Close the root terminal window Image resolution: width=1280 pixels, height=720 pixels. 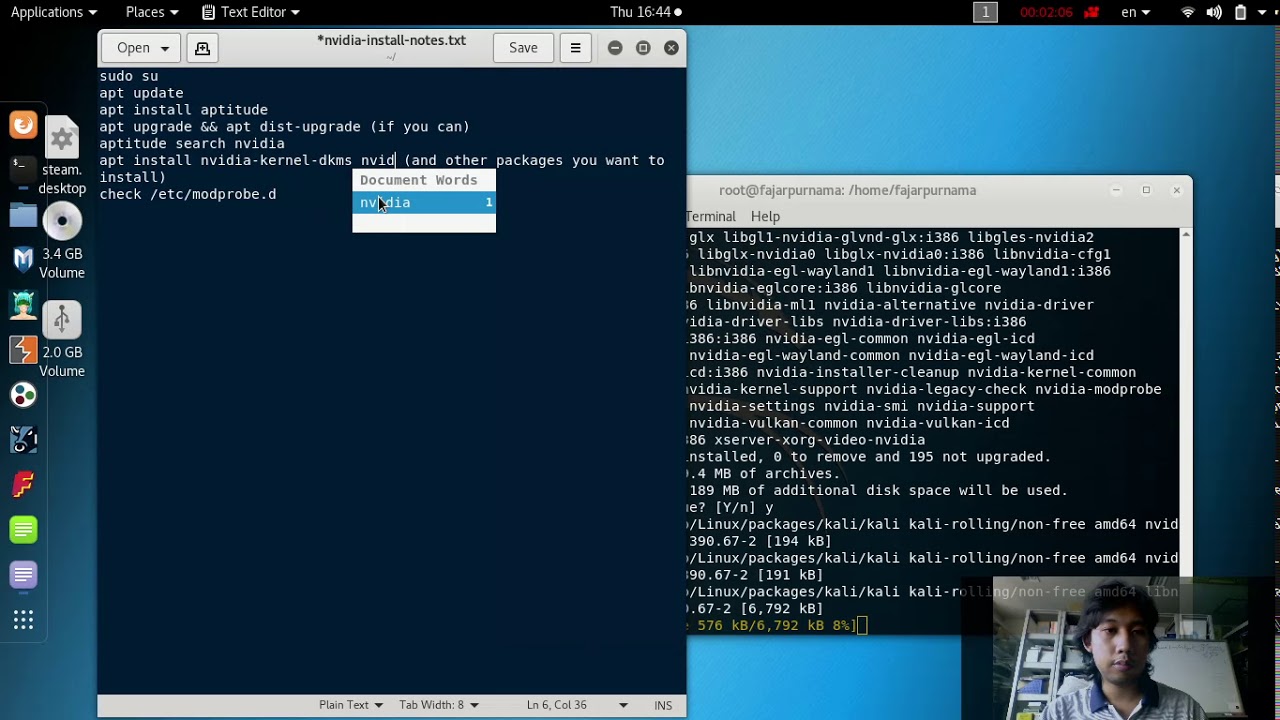[x=1176, y=190]
